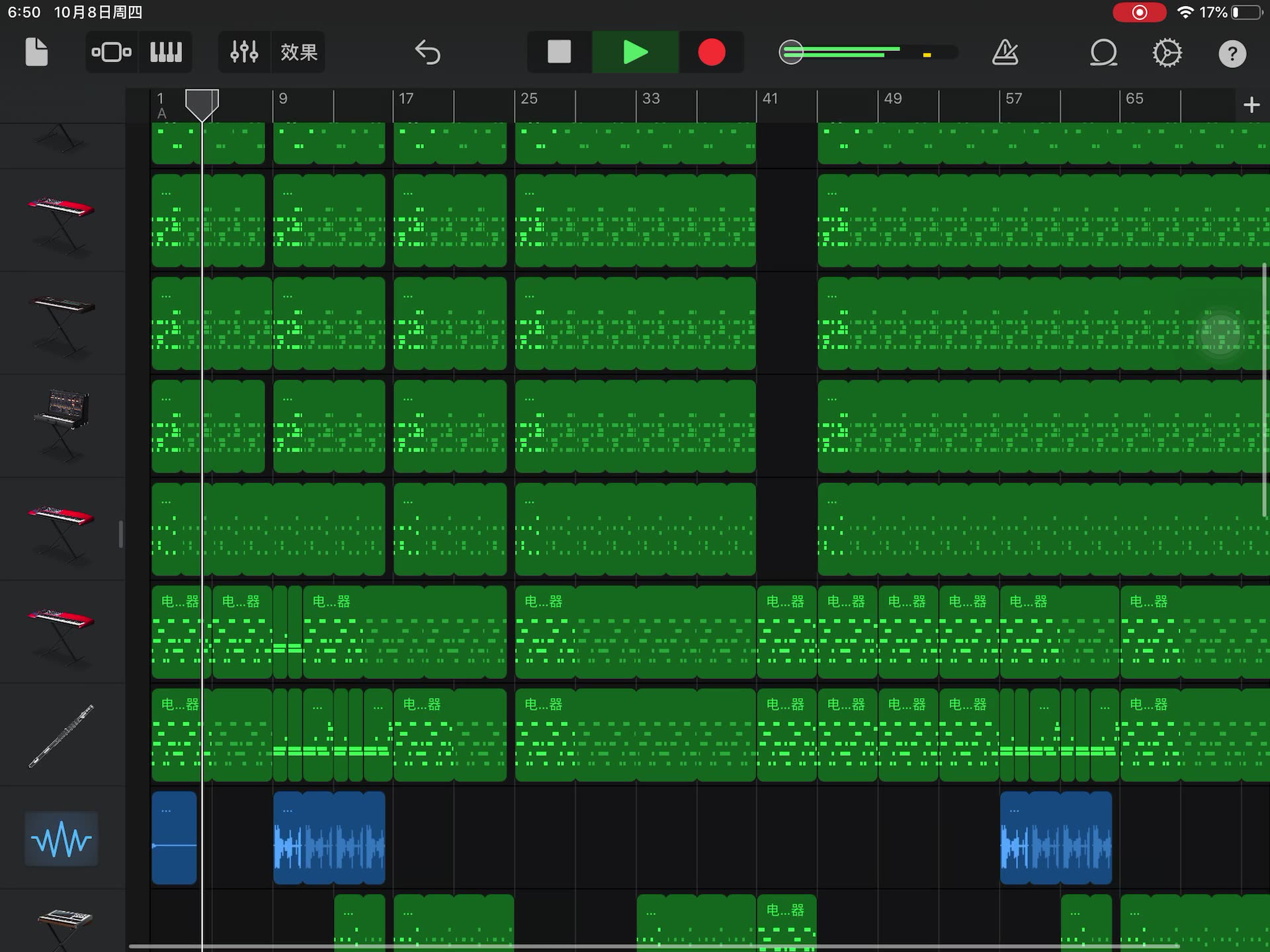Click the horizontal scrollbar at bottom

[x=654, y=947]
